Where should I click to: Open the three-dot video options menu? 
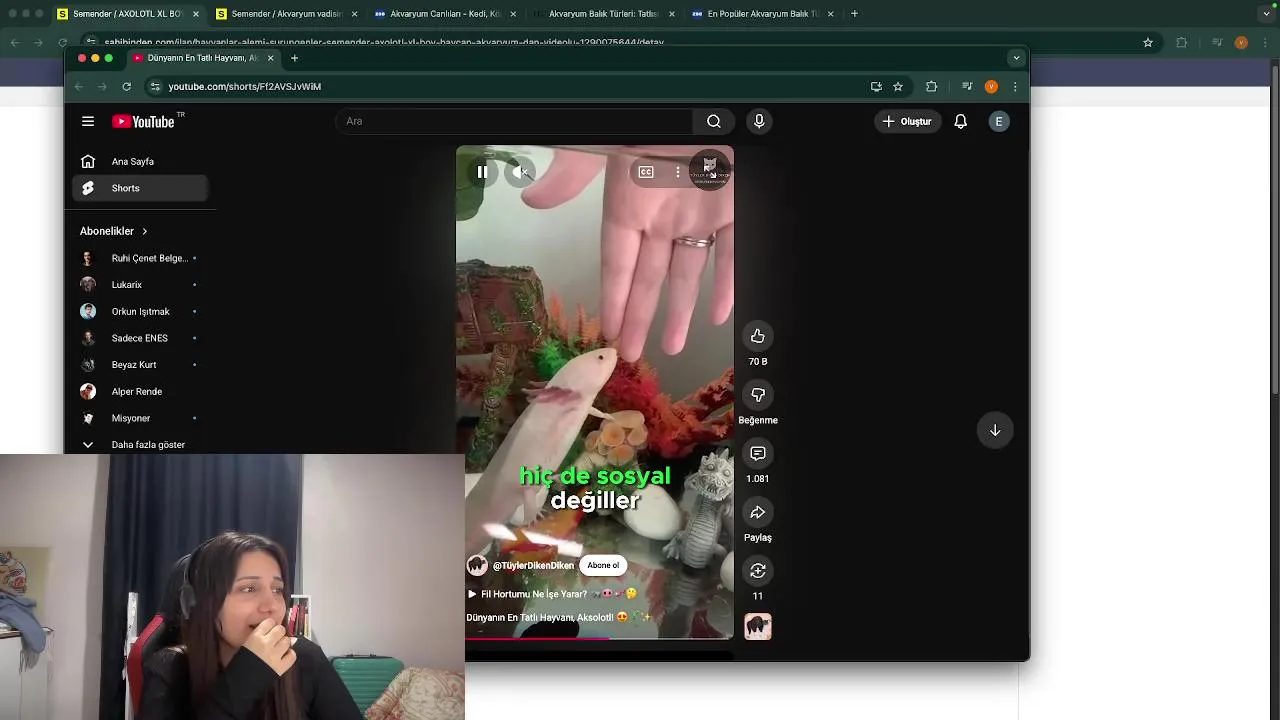click(x=678, y=172)
